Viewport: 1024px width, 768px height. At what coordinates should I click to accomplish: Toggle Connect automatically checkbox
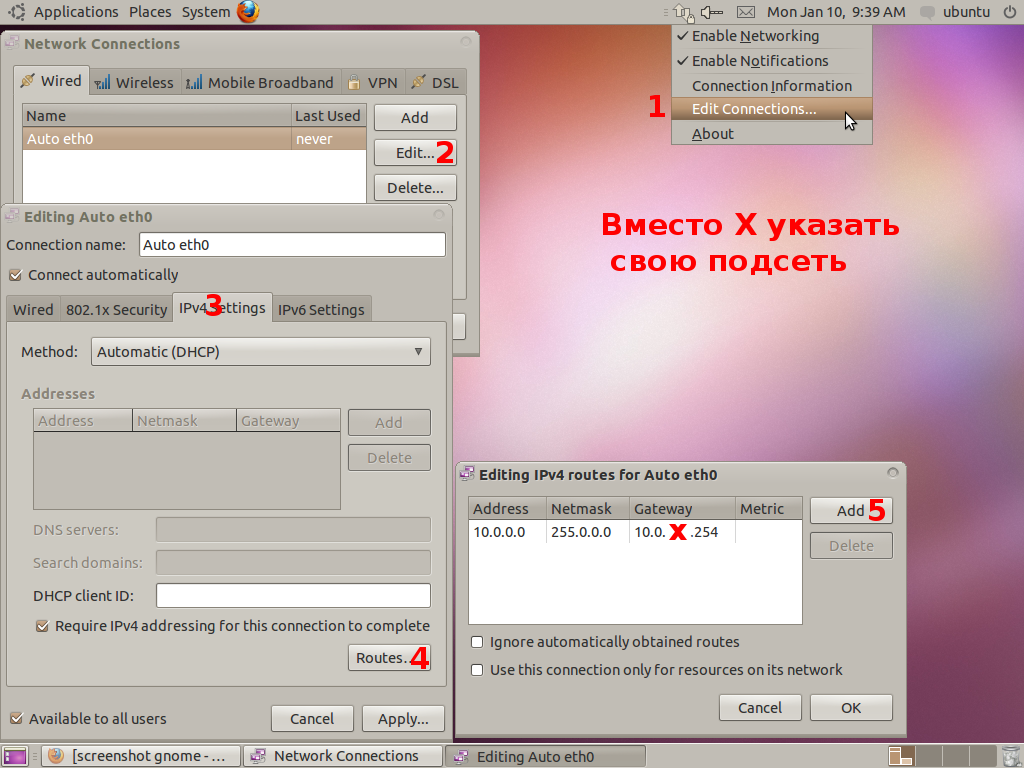(x=15, y=275)
